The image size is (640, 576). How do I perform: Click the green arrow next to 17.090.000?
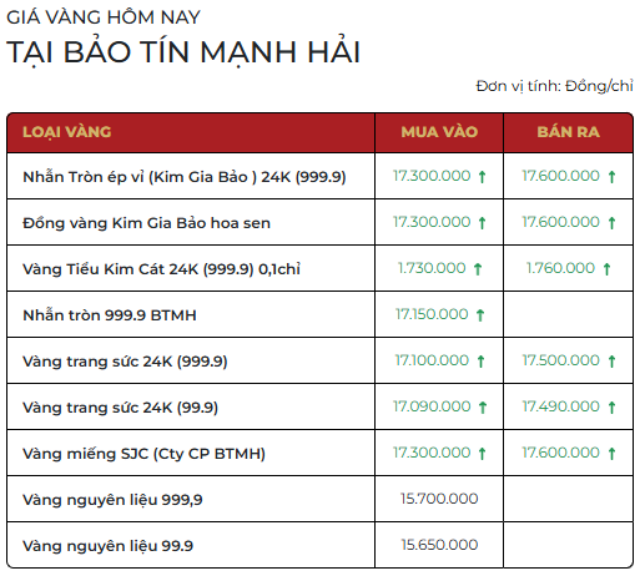482,407
